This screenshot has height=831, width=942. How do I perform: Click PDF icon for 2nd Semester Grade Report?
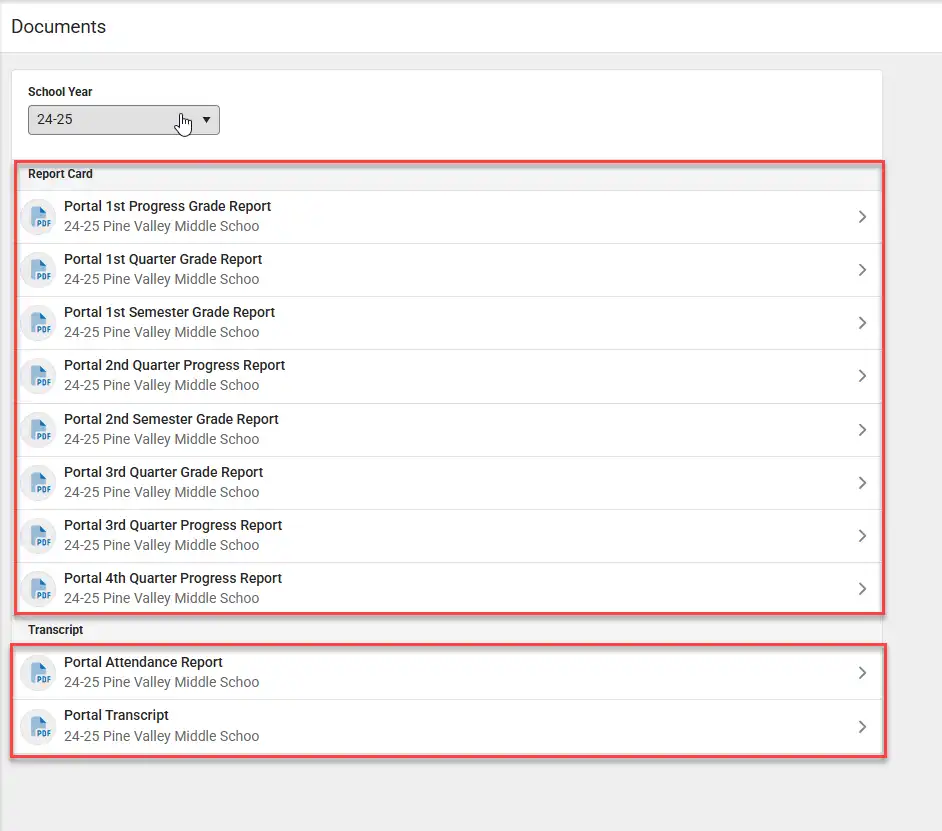click(x=39, y=429)
